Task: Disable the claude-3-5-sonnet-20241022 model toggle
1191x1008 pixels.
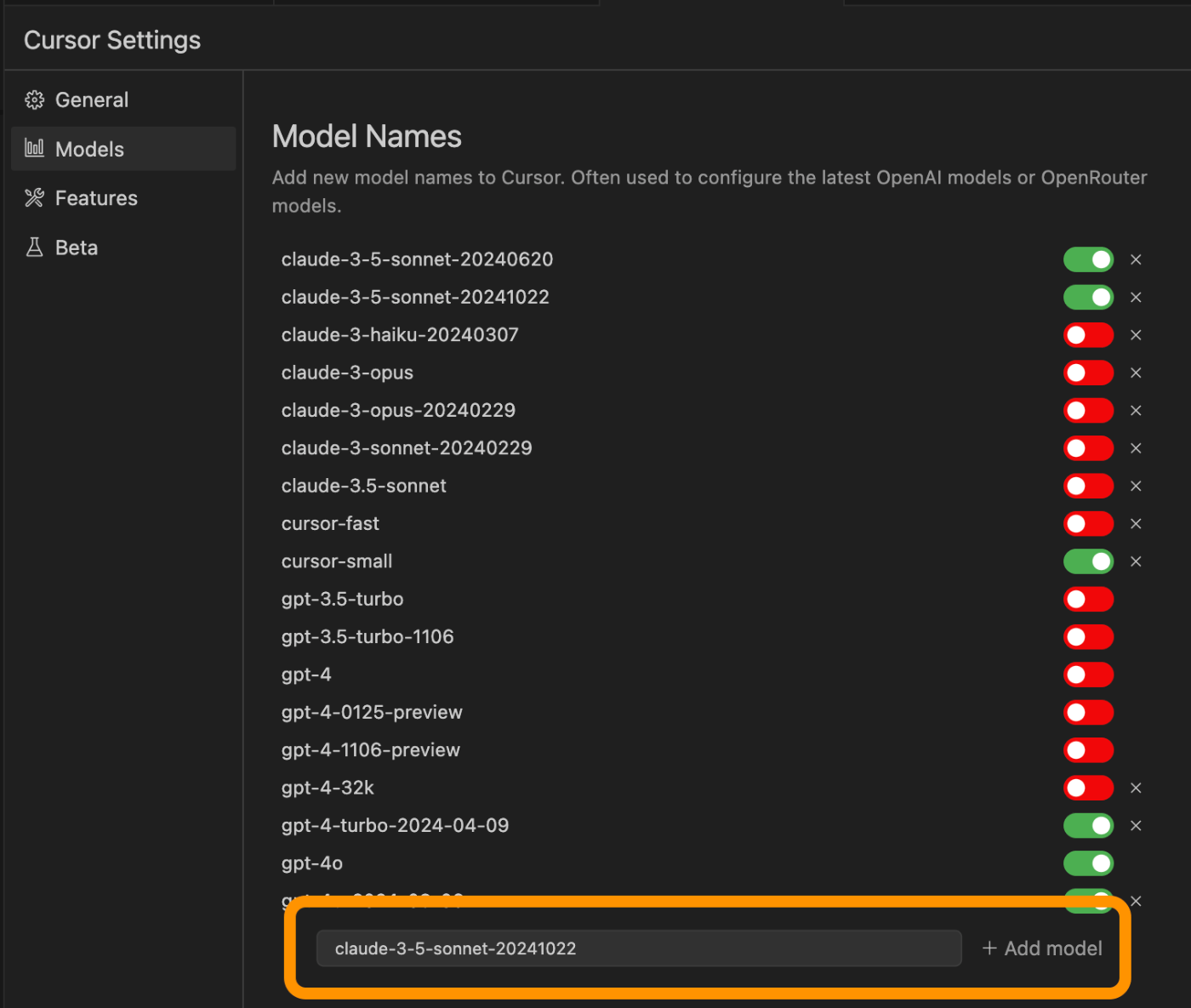Action: pyautogui.click(x=1088, y=297)
